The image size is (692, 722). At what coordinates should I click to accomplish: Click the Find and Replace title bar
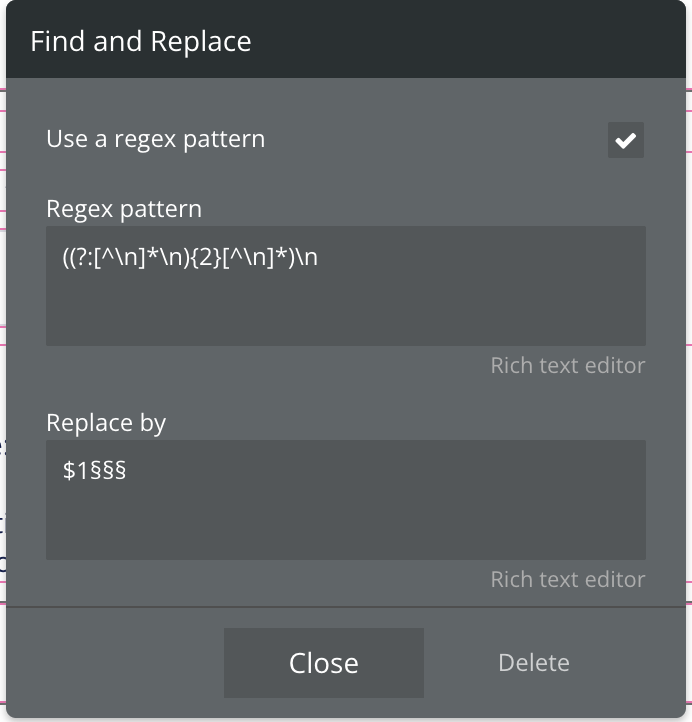(346, 39)
